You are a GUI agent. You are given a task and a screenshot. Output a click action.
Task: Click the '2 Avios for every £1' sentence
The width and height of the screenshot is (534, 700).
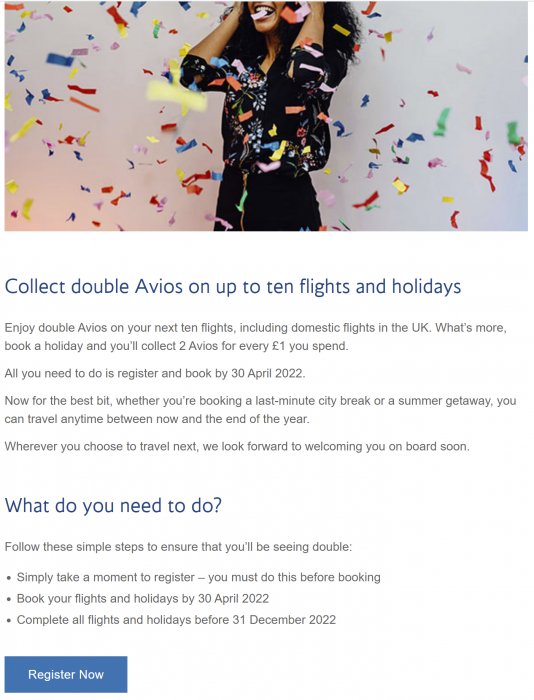176,346
